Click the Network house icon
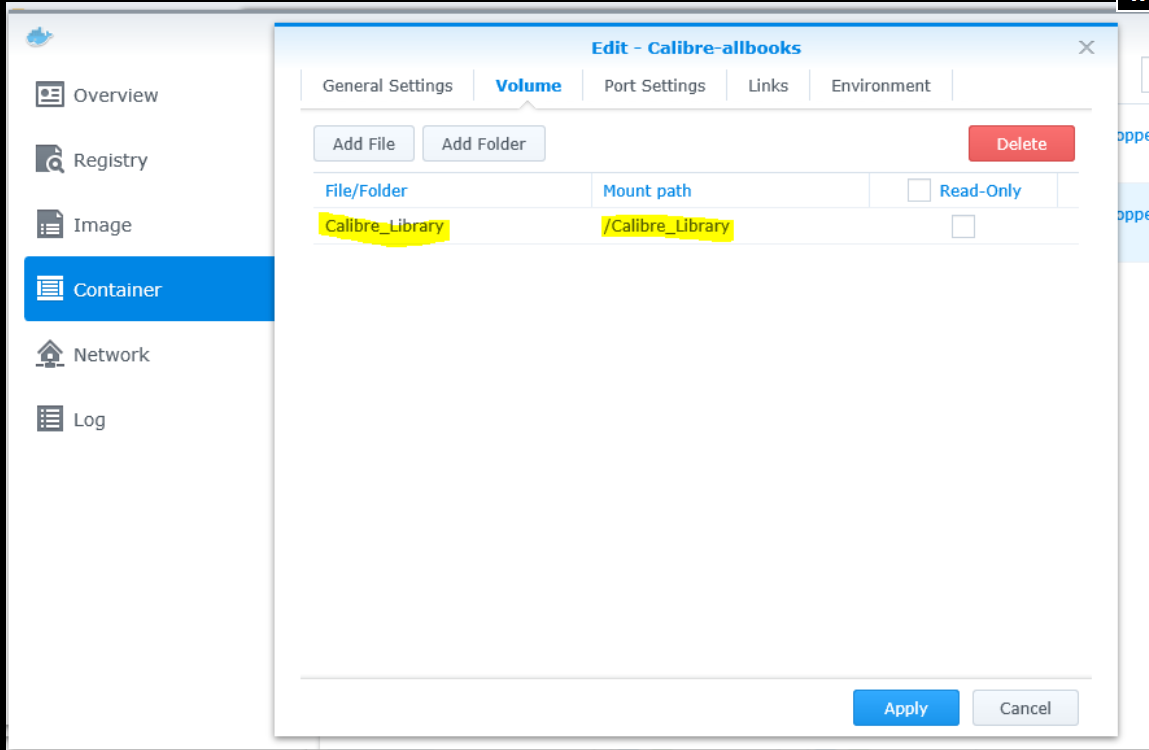This screenshot has height=750, width=1149. pos(50,354)
